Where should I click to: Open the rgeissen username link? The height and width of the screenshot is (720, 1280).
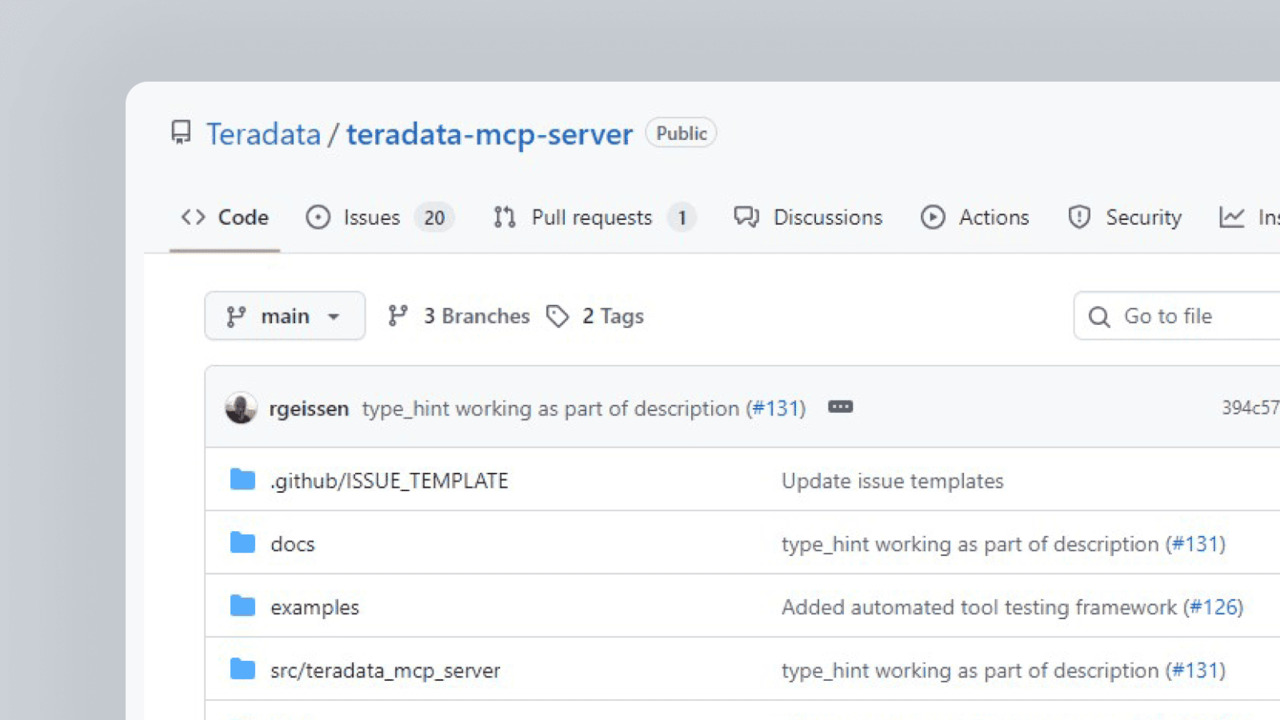point(309,408)
